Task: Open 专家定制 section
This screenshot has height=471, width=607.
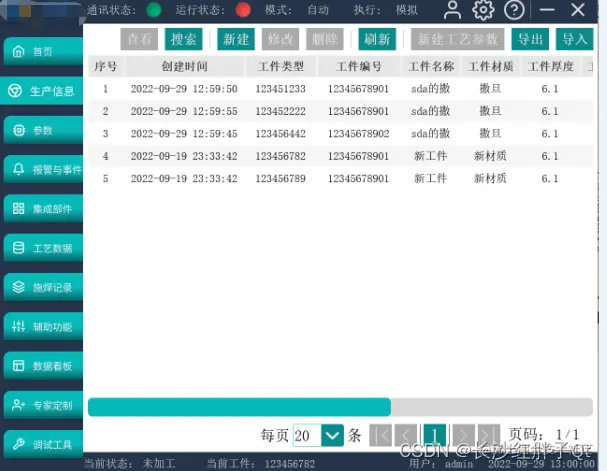Action: click(43, 405)
